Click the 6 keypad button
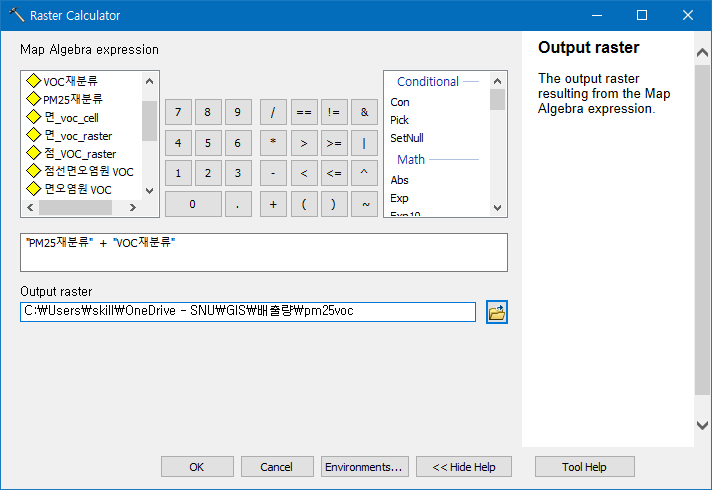The height and width of the screenshot is (490, 712). click(x=237, y=143)
